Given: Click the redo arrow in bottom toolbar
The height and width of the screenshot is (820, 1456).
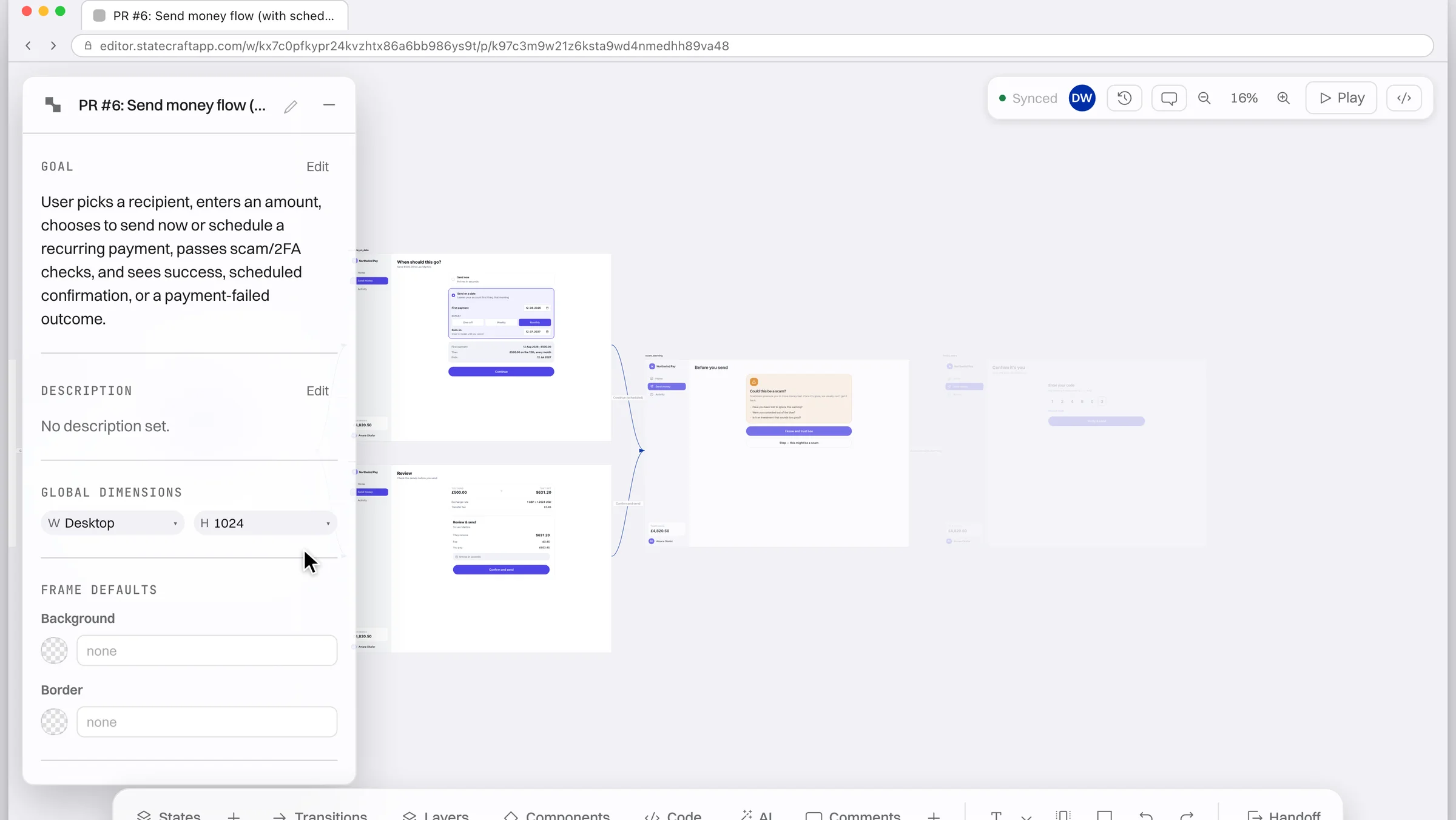Looking at the screenshot, I should (1187, 815).
